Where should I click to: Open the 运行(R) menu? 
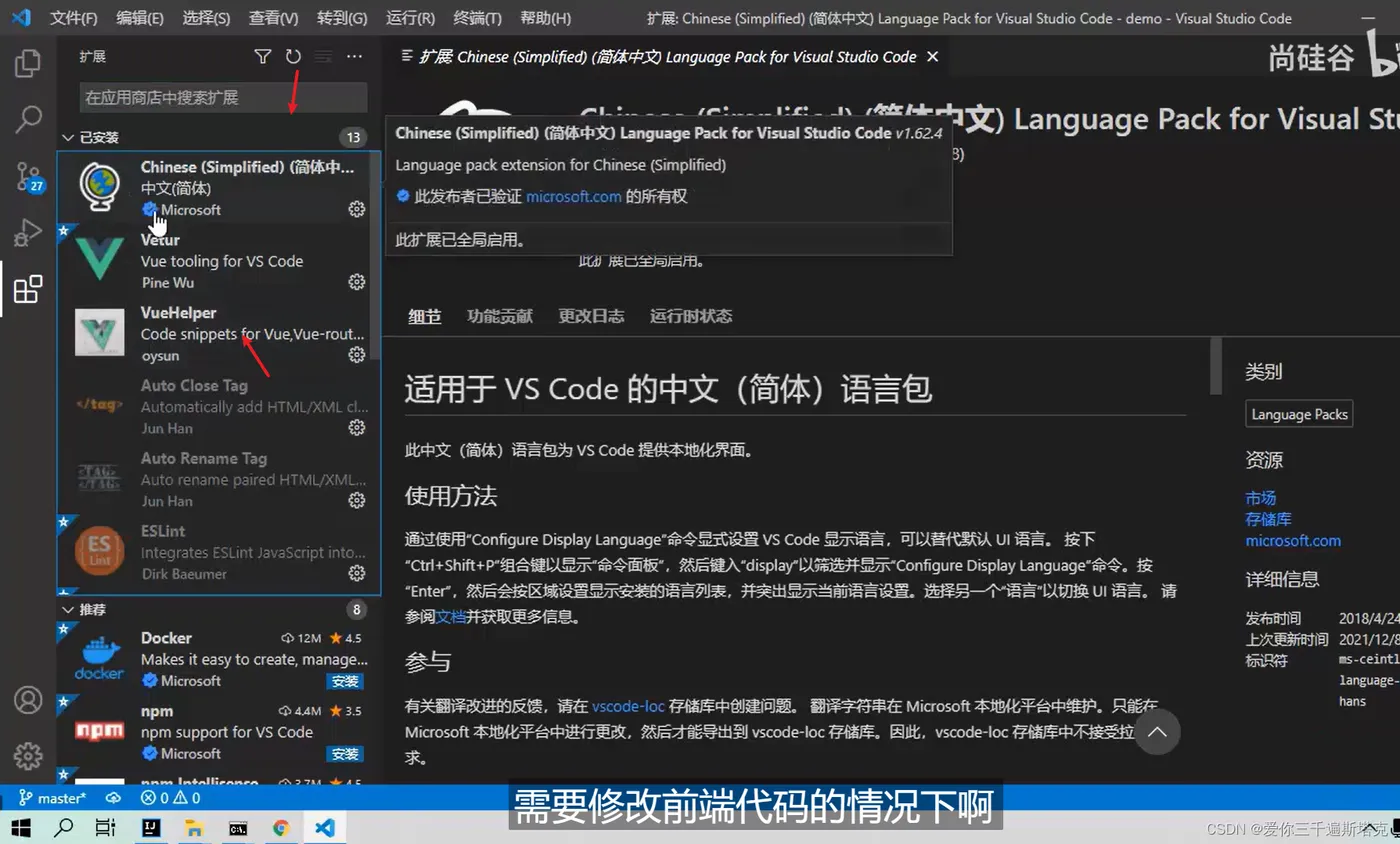pyautogui.click(x=410, y=18)
